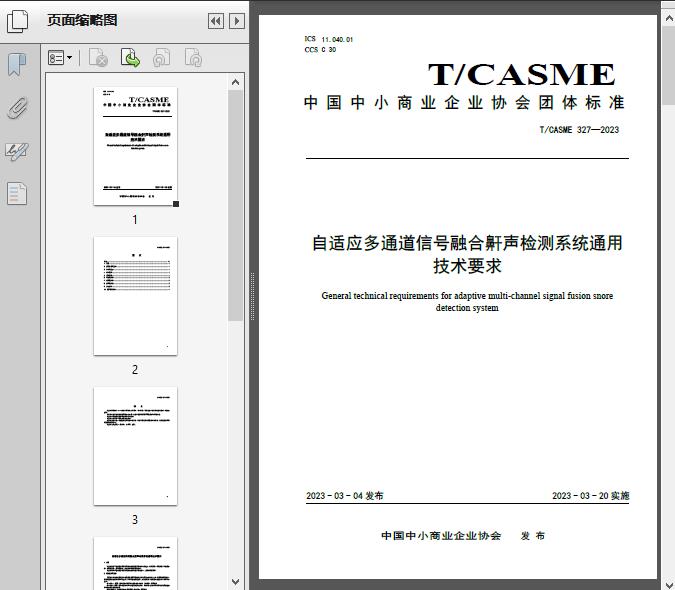Click 中国中小商业企业协会 发布 footer text
675x590 pixels.
463,536
